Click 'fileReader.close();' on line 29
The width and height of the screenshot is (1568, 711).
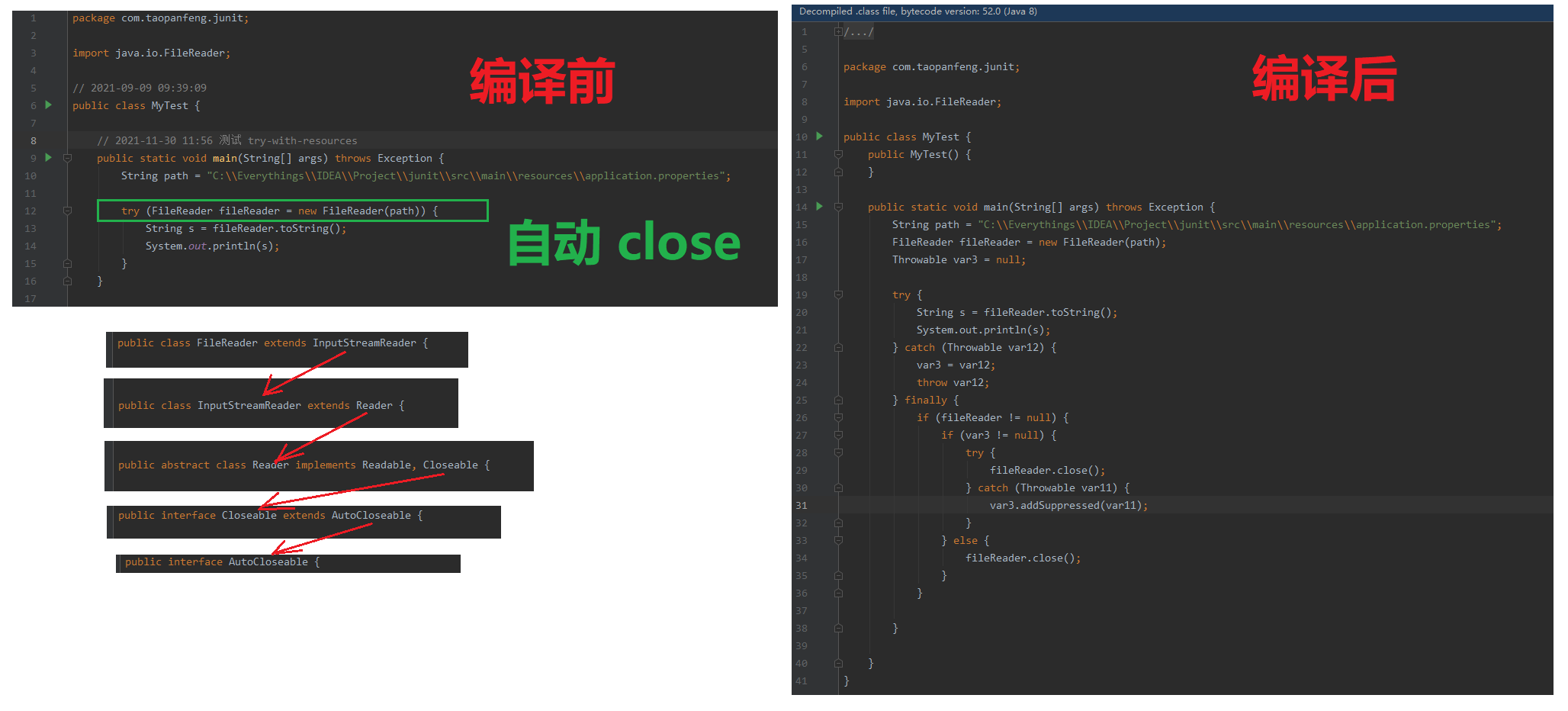tap(1047, 470)
